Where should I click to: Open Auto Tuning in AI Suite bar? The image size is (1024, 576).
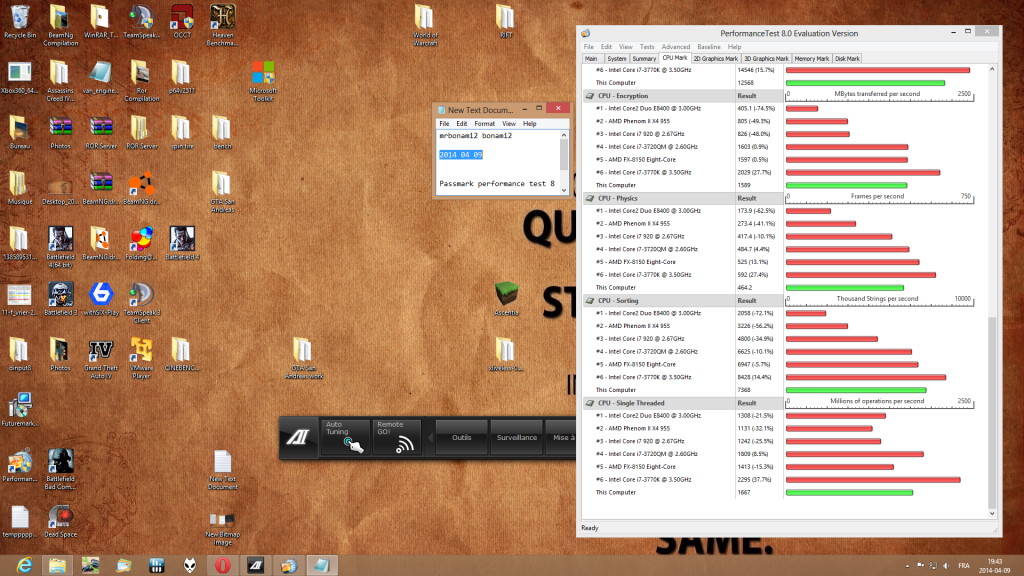(345, 437)
